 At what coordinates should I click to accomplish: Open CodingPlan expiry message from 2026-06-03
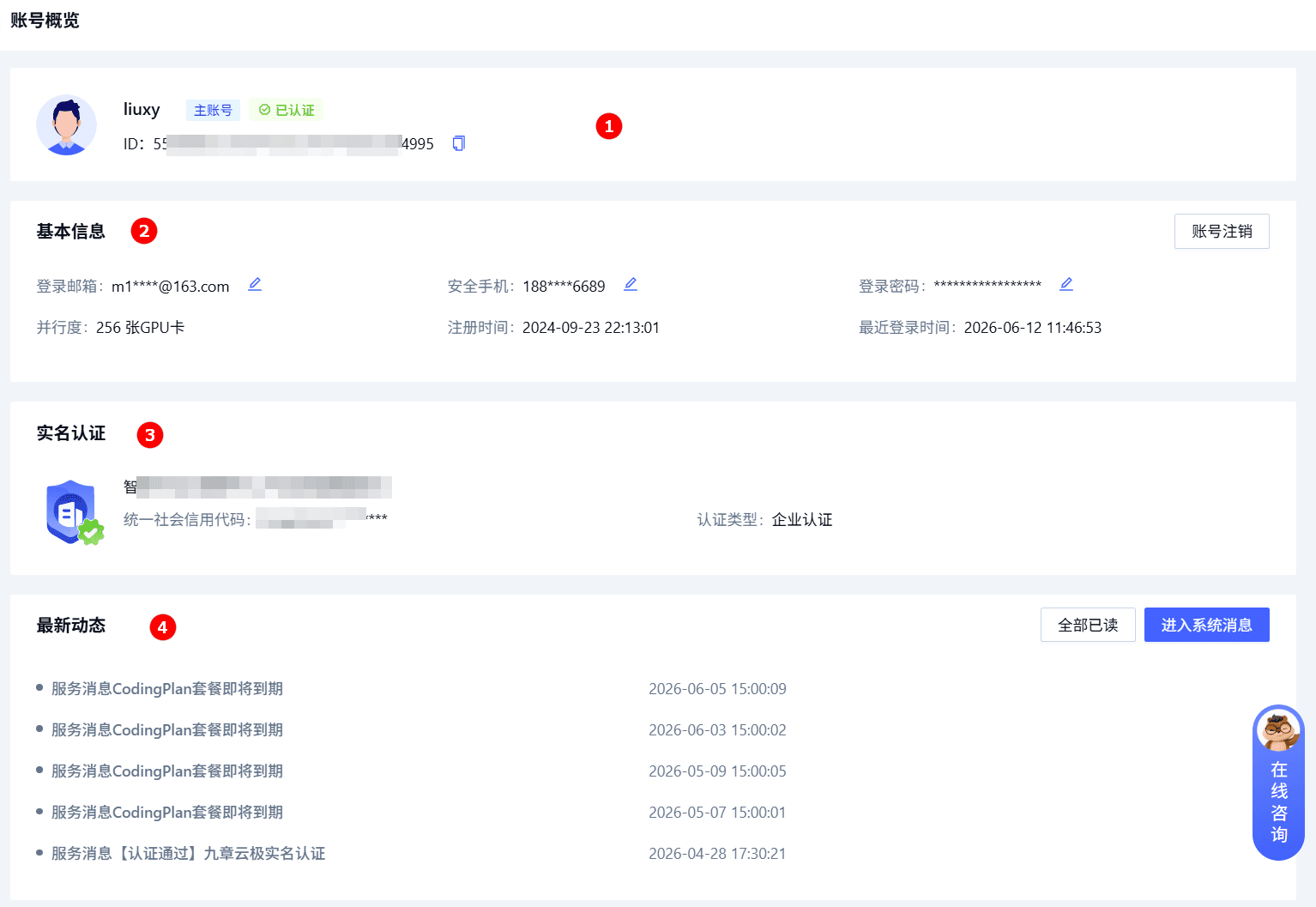(x=167, y=729)
